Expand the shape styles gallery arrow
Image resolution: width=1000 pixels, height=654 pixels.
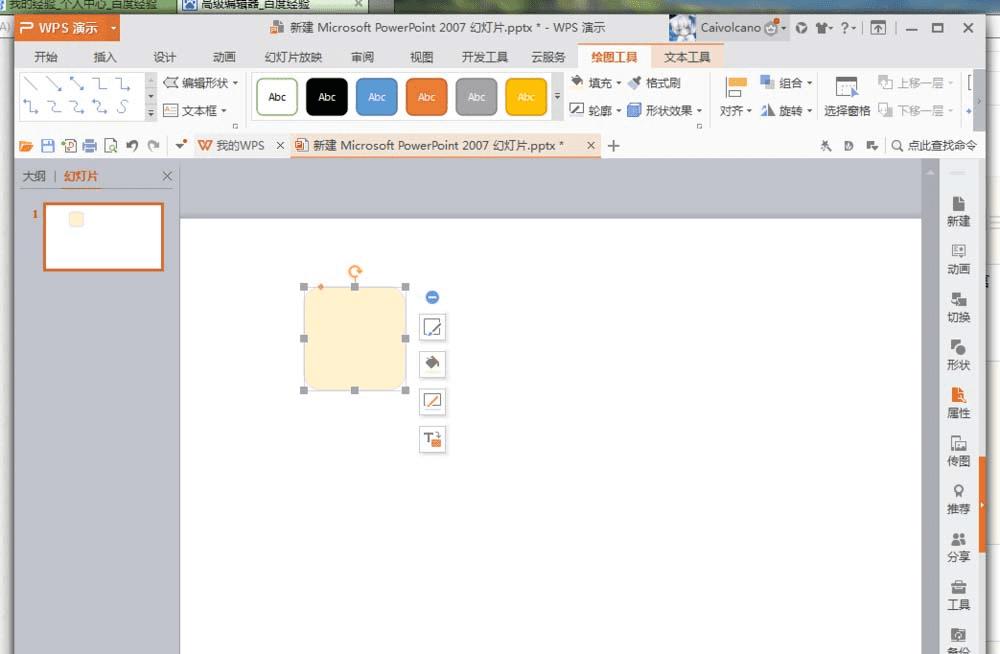(557, 96)
